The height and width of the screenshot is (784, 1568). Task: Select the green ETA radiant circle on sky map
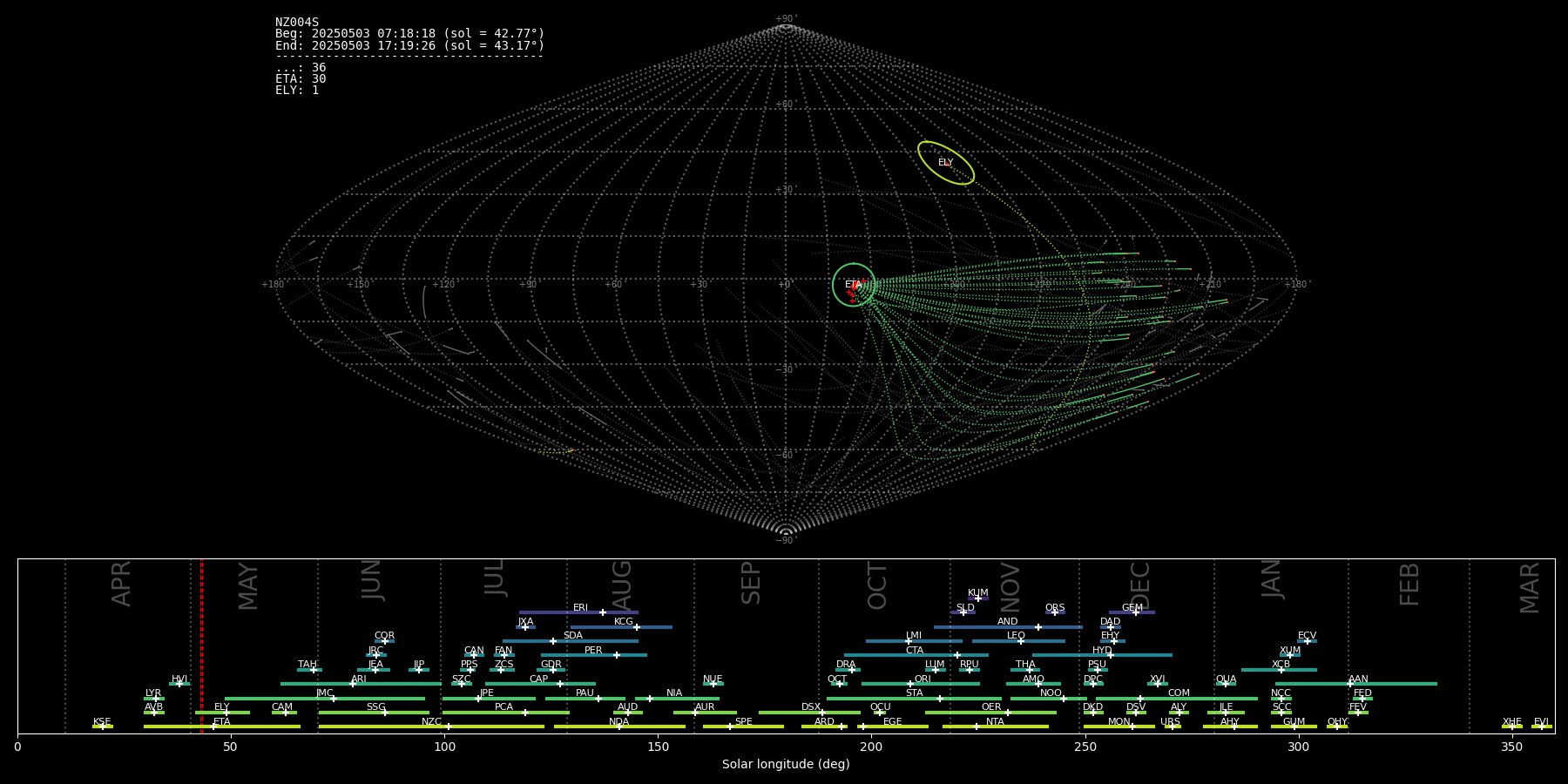[854, 285]
